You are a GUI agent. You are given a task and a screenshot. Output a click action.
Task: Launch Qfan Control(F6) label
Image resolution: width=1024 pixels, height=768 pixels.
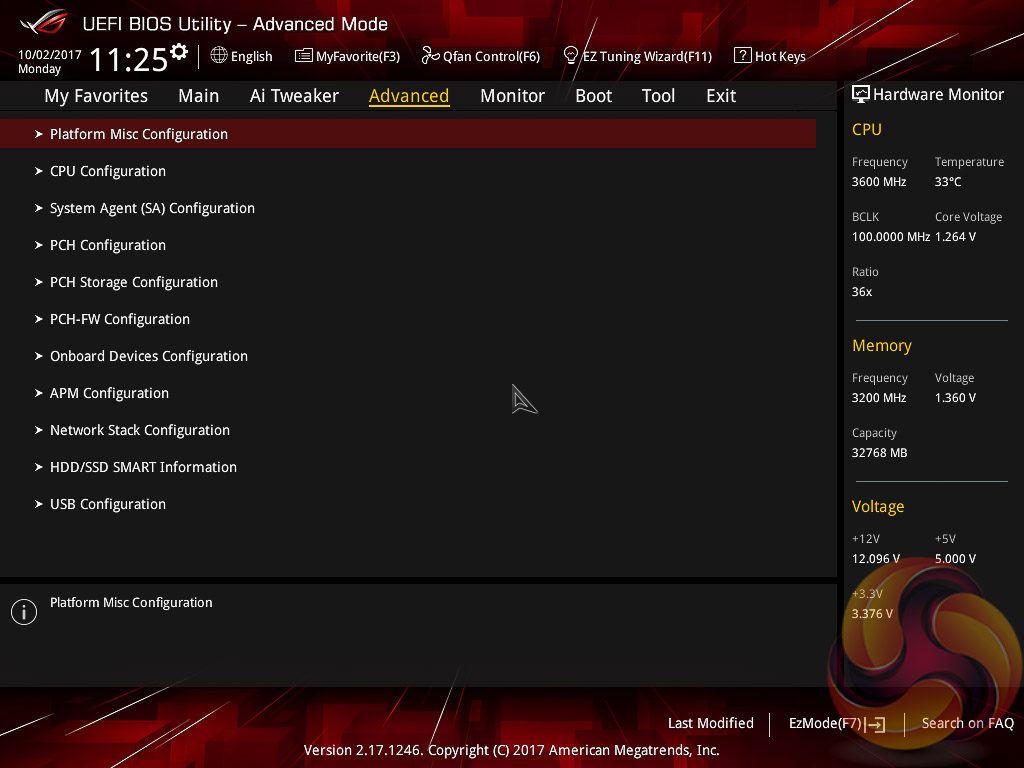coord(491,57)
